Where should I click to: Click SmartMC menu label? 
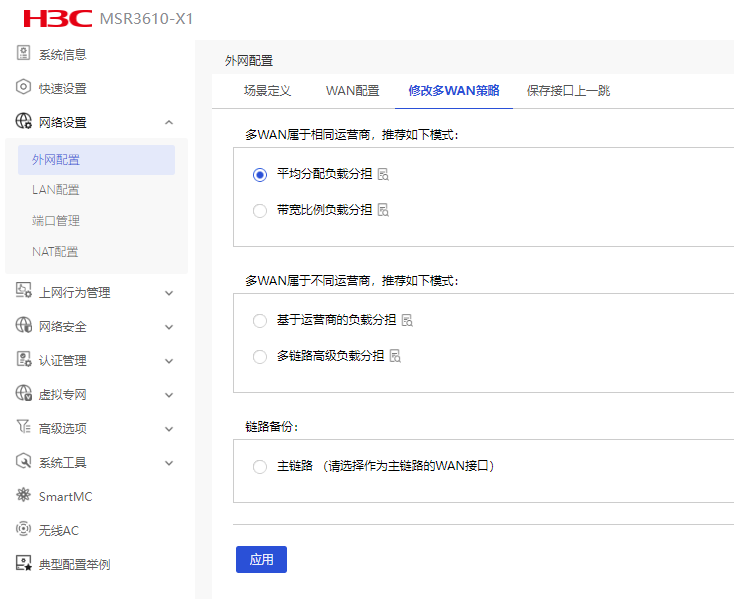tap(66, 497)
